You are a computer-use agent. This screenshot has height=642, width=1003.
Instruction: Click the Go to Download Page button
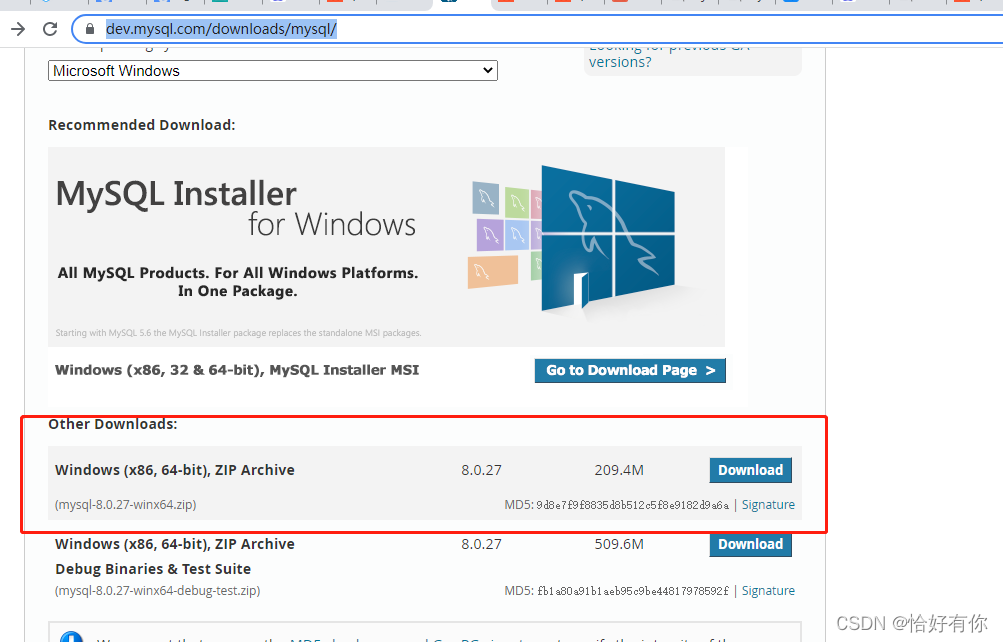pyautogui.click(x=630, y=370)
